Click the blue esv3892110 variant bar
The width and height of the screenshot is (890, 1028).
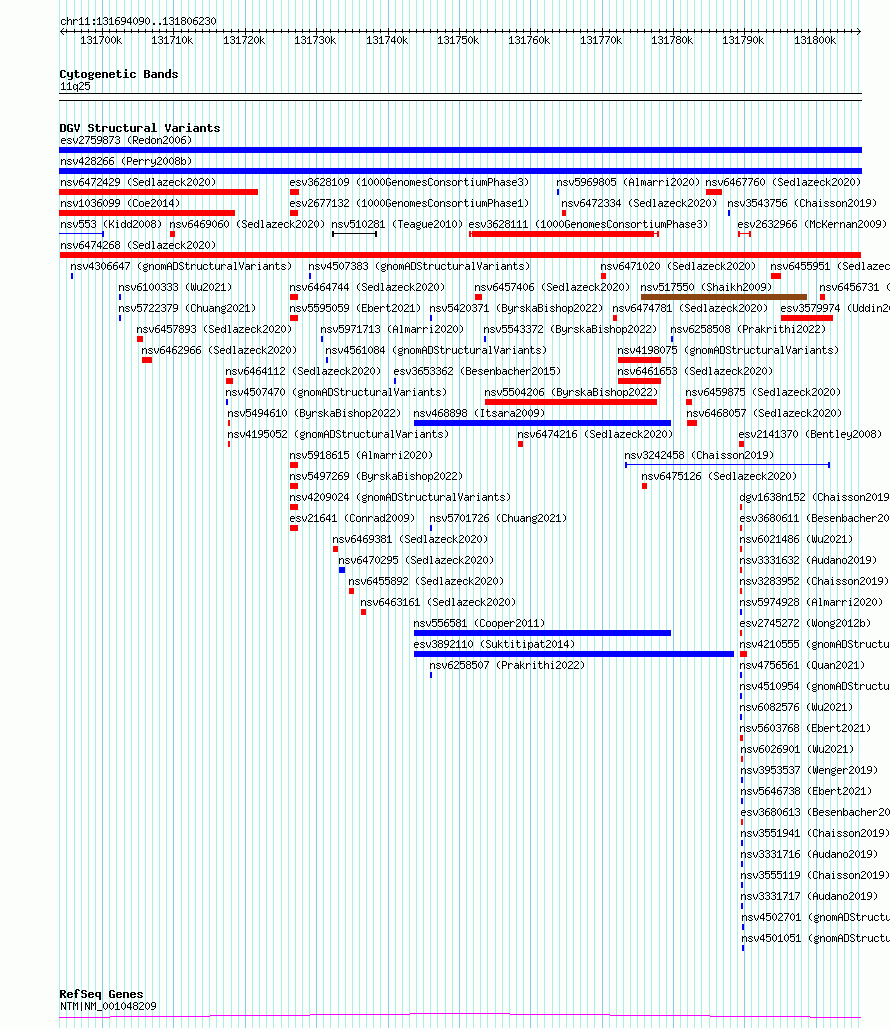point(573,654)
